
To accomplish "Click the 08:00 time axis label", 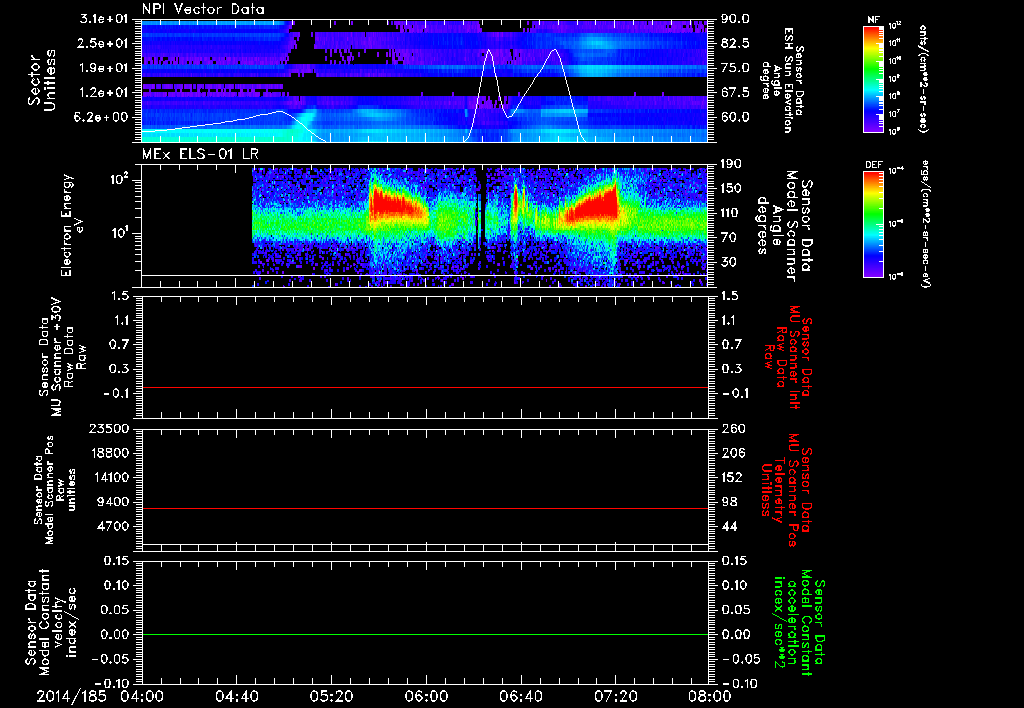I will pyautogui.click(x=710, y=696).
